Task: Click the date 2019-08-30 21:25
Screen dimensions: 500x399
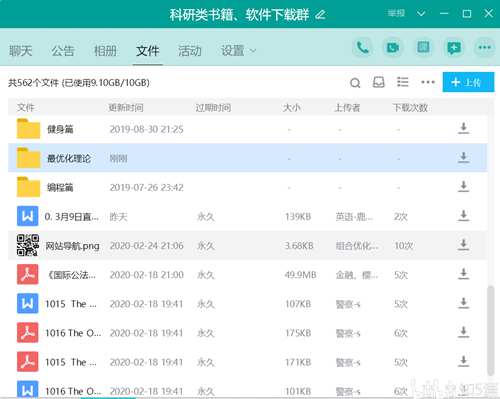Action: pos(147,129)
